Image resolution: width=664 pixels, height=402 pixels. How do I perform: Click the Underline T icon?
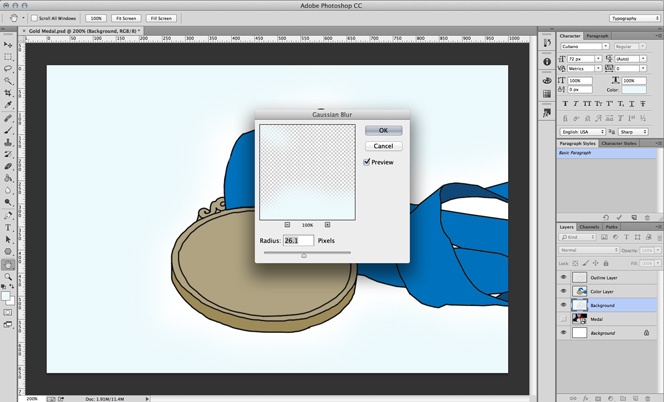pyautogui.click(x=631, y=104)
